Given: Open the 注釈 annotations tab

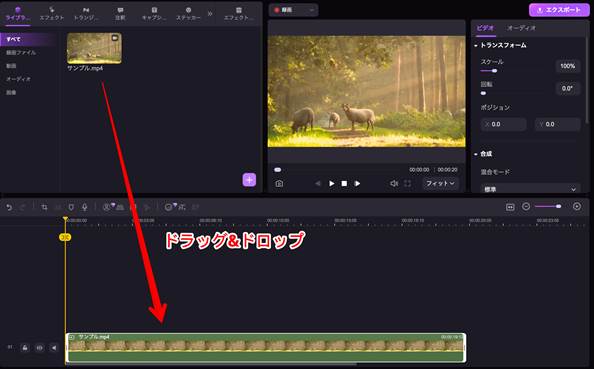Looking at the screenshot, I should [120, 14].
